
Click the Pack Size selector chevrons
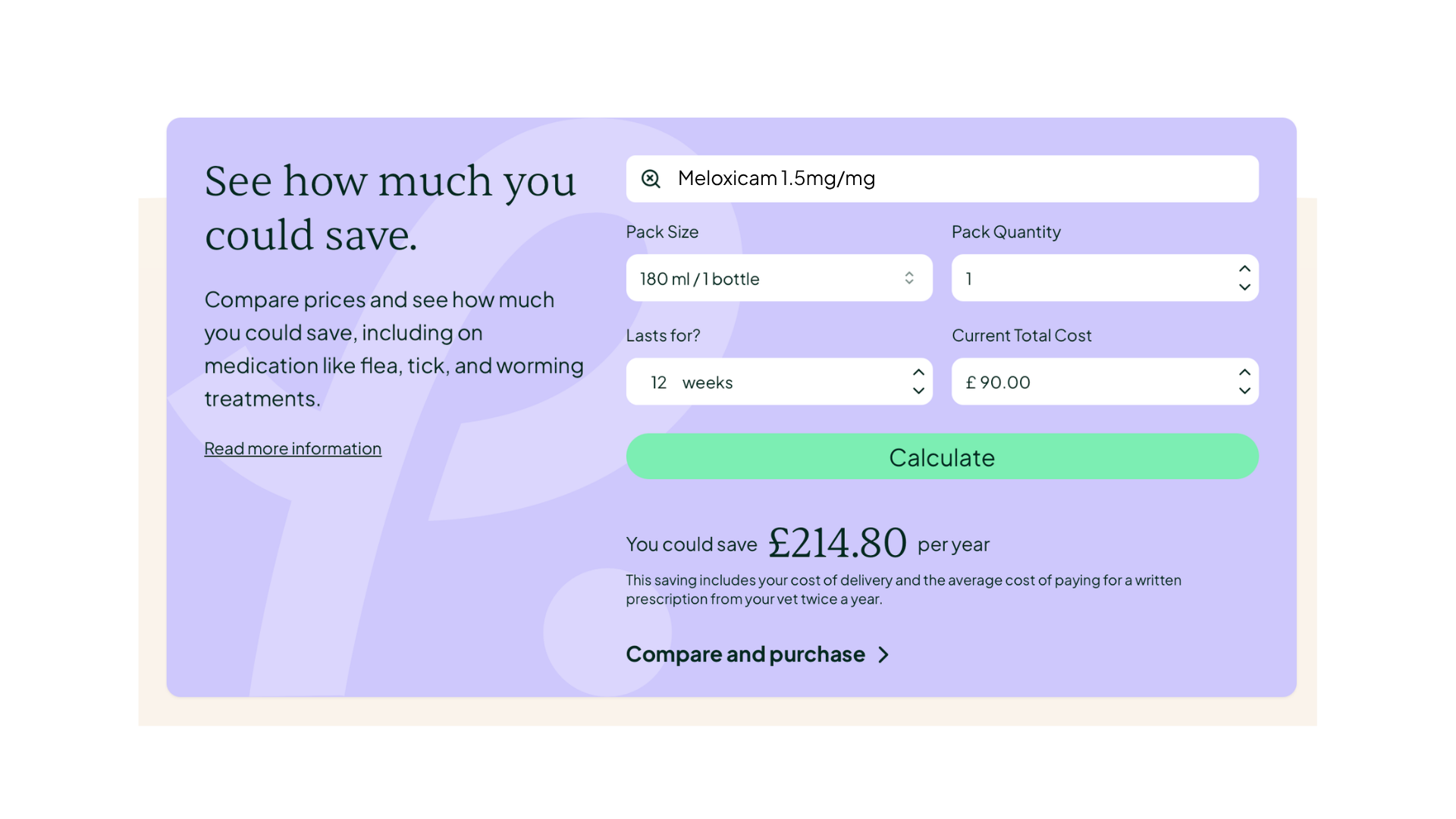coord(908,278)
